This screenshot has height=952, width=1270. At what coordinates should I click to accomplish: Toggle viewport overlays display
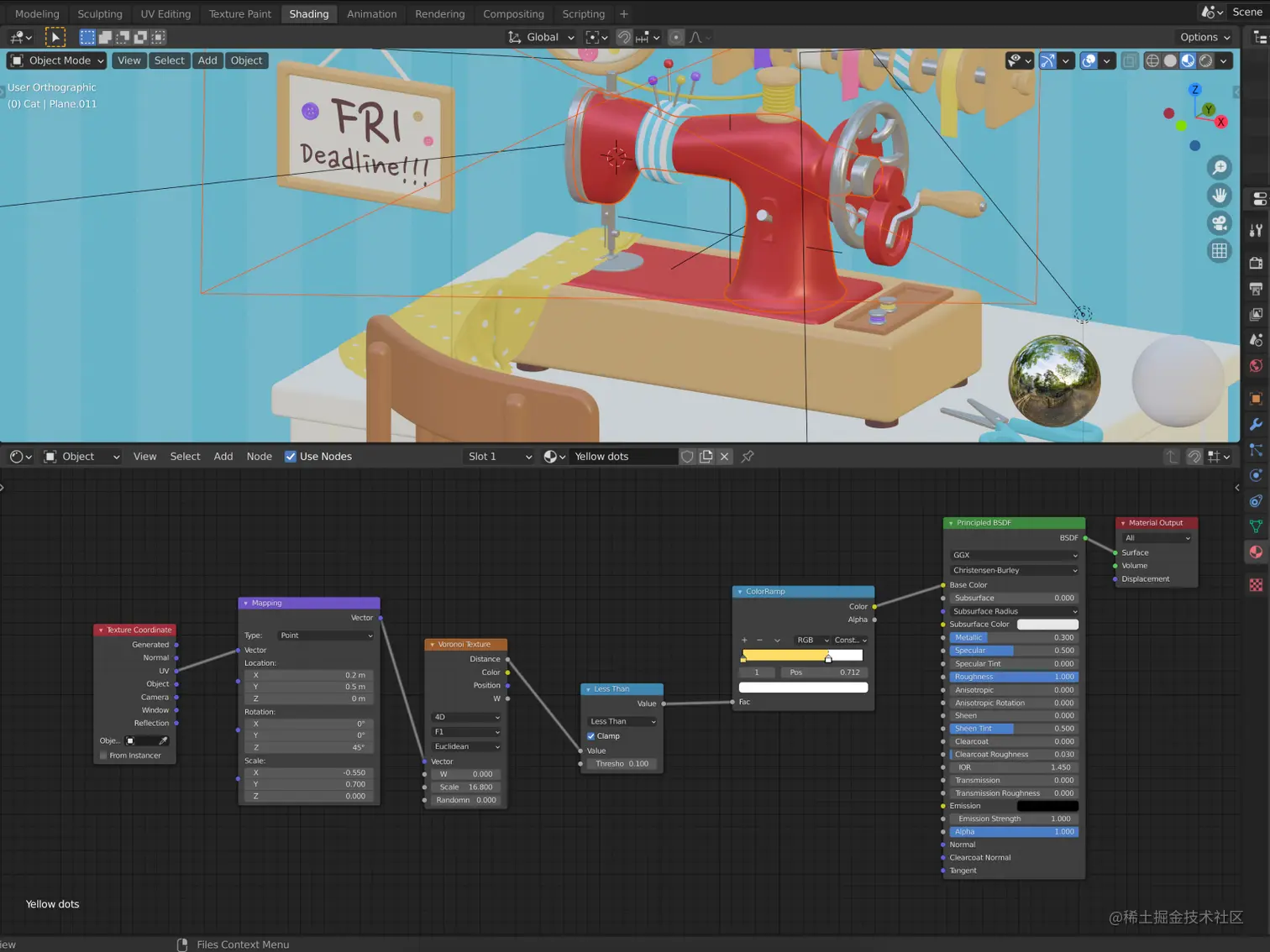pos(1089,60)
